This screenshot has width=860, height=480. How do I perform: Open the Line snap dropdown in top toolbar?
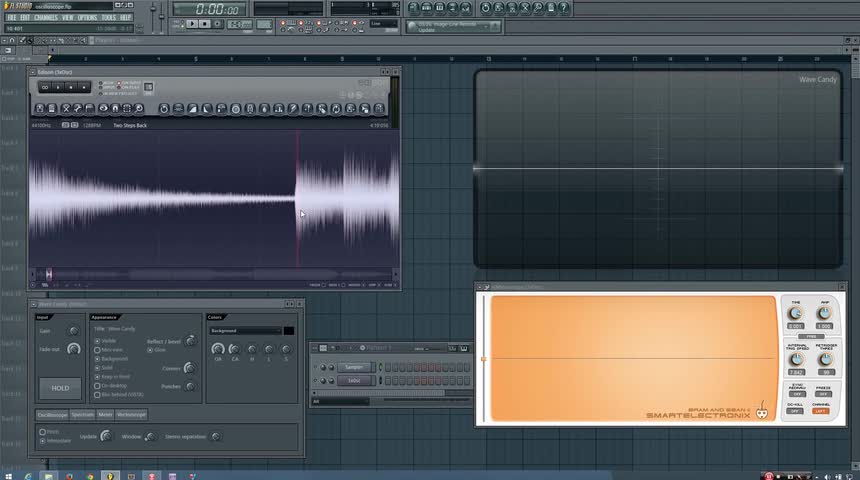(x=382, y=24)
